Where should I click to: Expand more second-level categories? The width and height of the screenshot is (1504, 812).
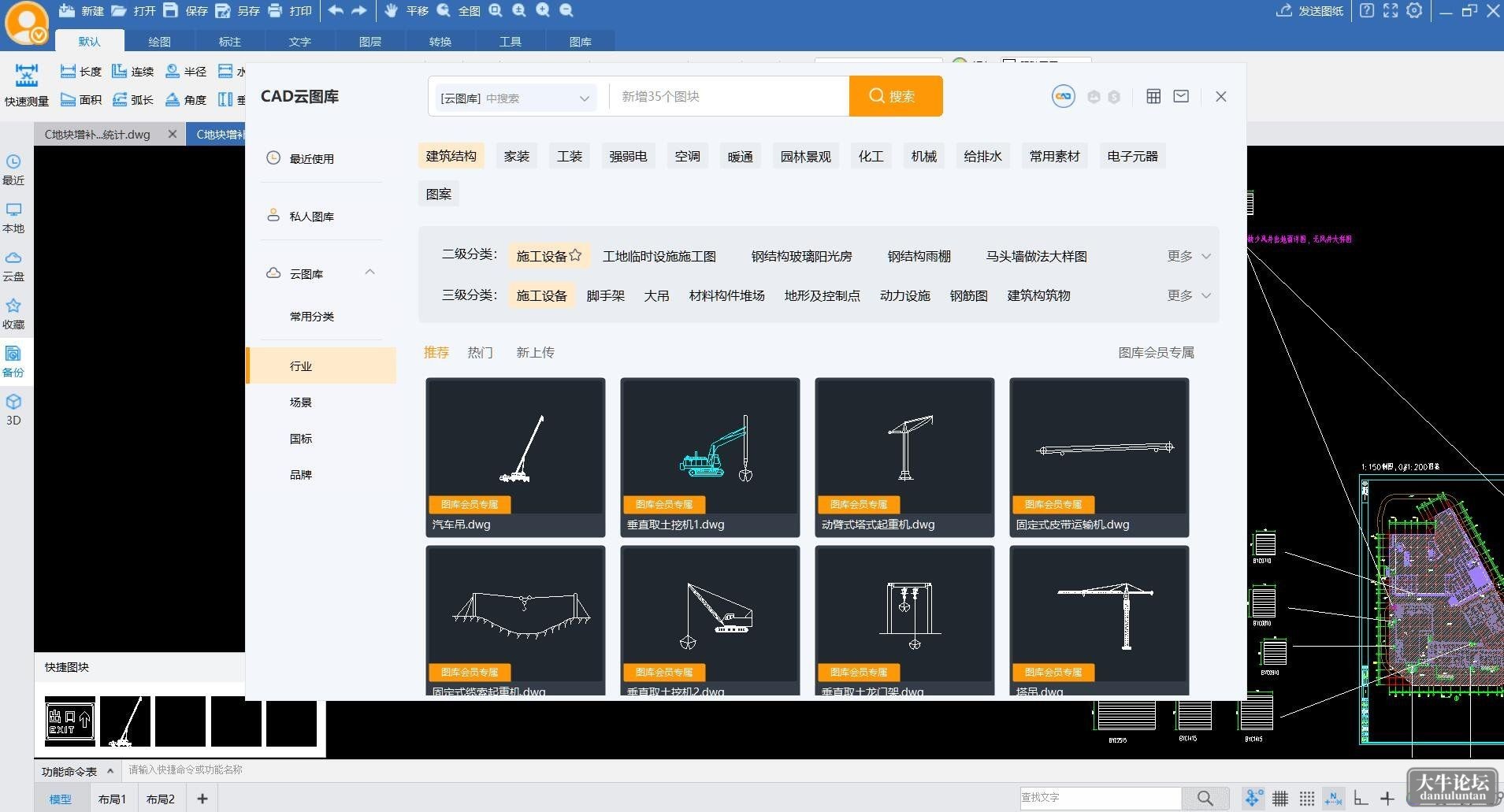(1189, 256)
